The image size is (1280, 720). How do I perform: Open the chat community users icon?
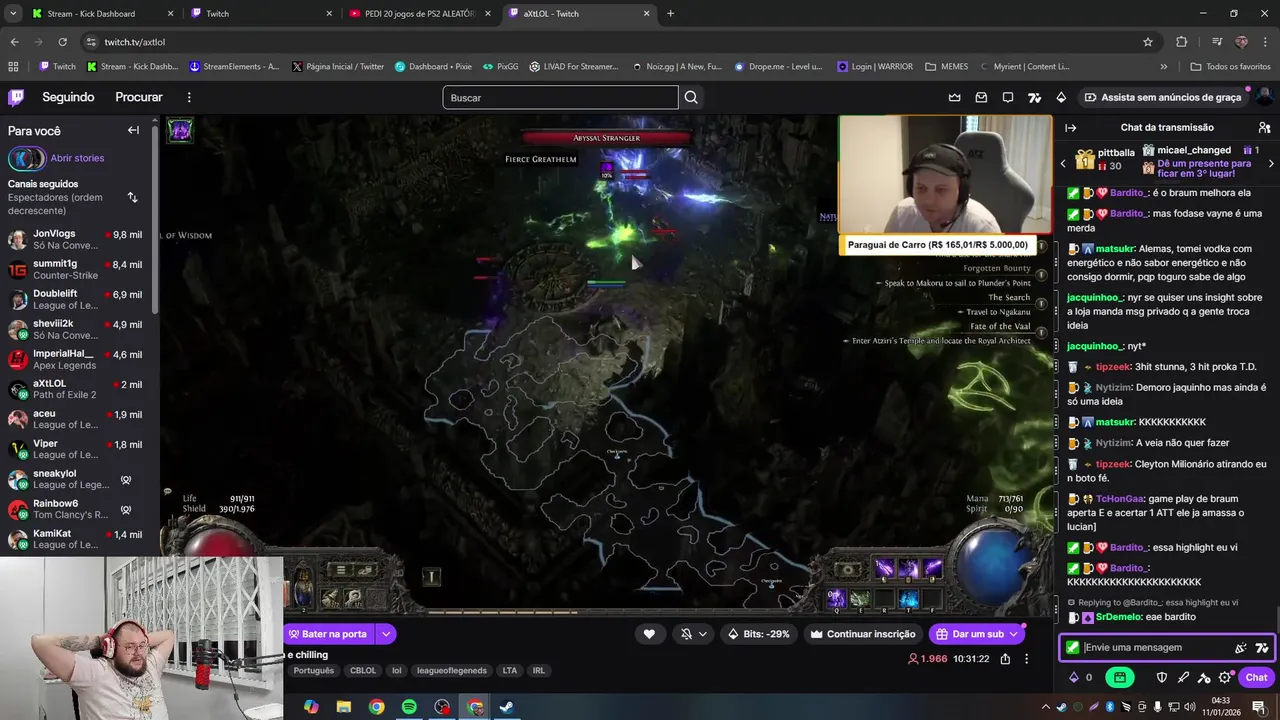[1264, 128]
